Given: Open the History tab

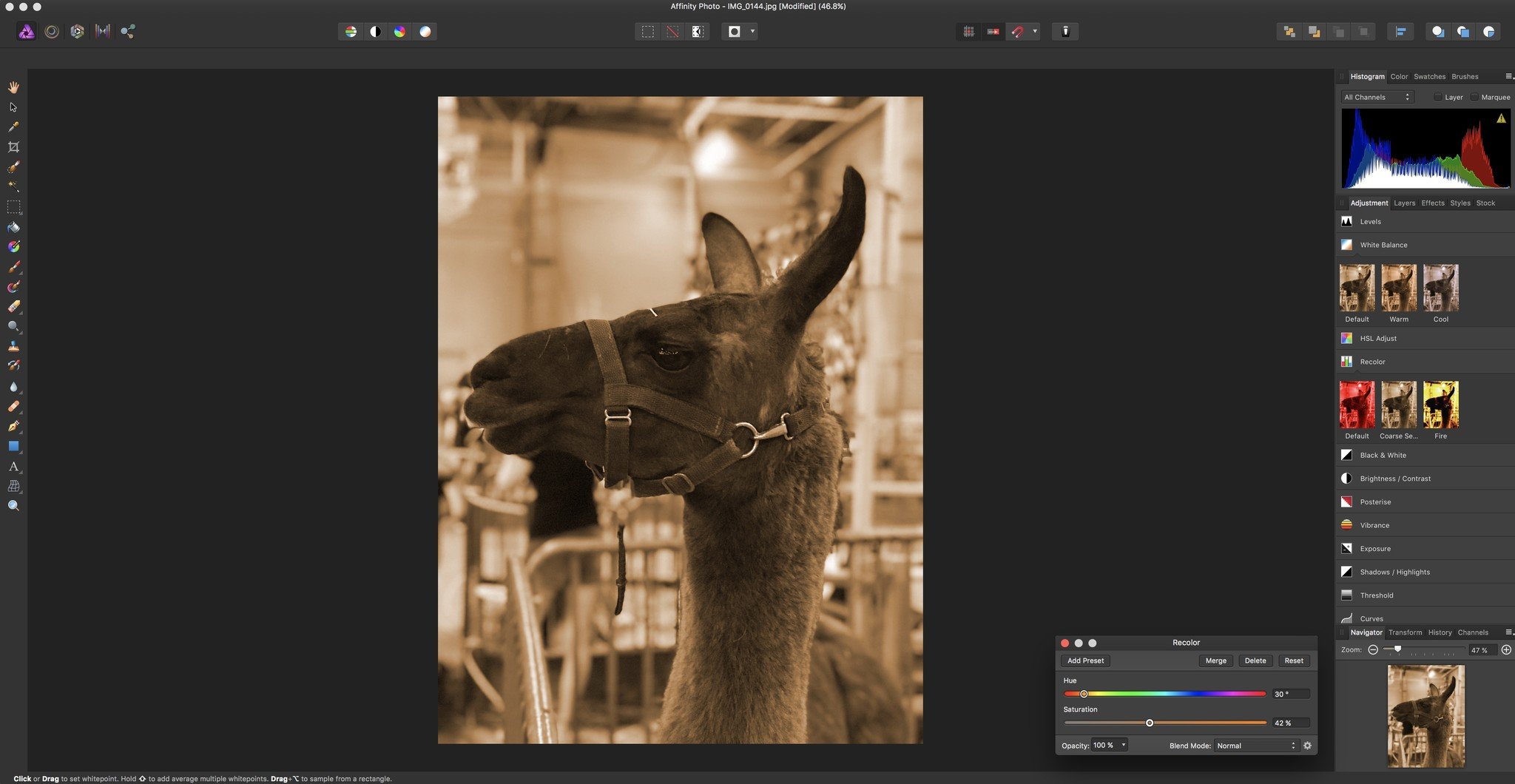Looking at the screenshot, I should [x=1440, y=632].
